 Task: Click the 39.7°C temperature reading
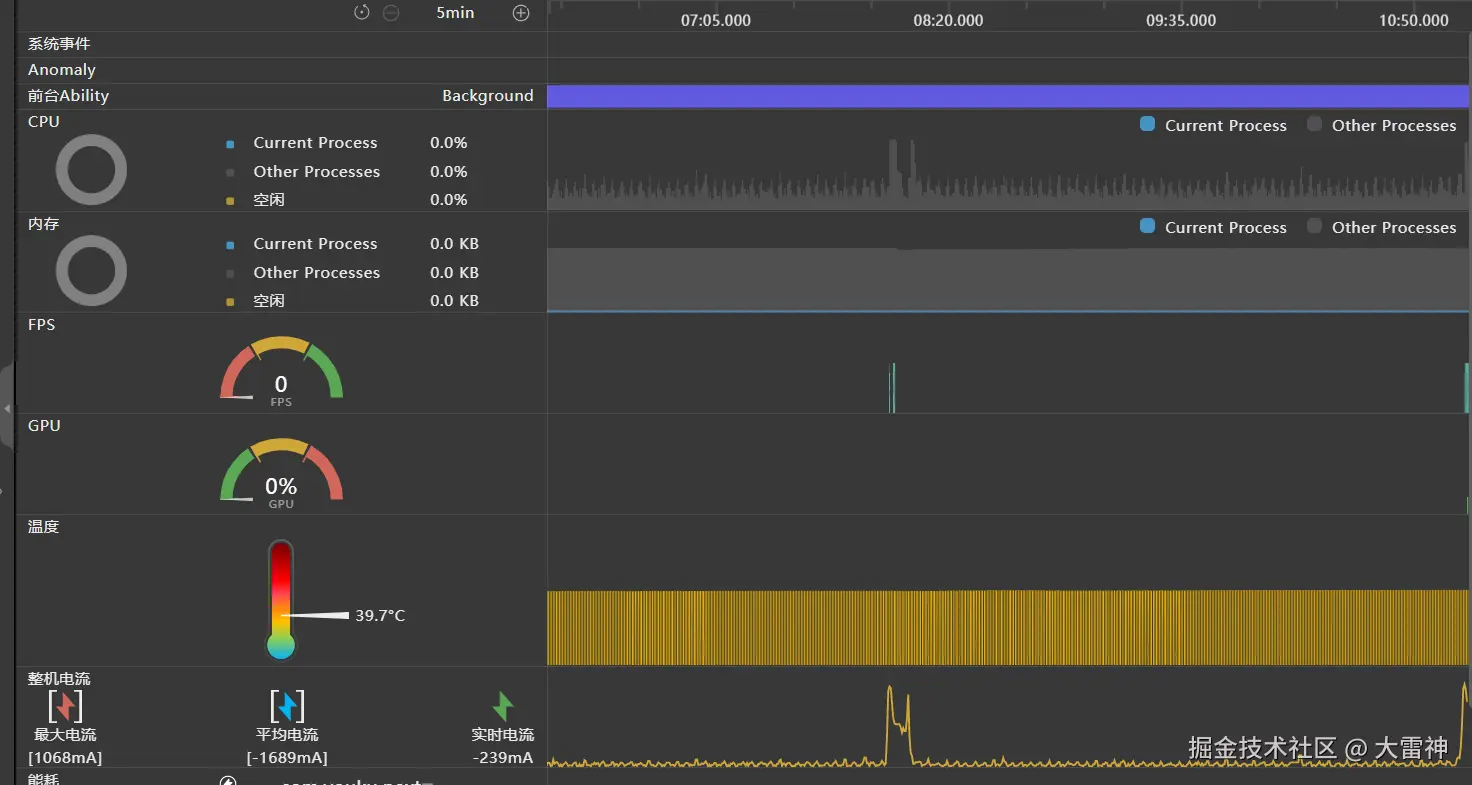click(x=380, y=616)
